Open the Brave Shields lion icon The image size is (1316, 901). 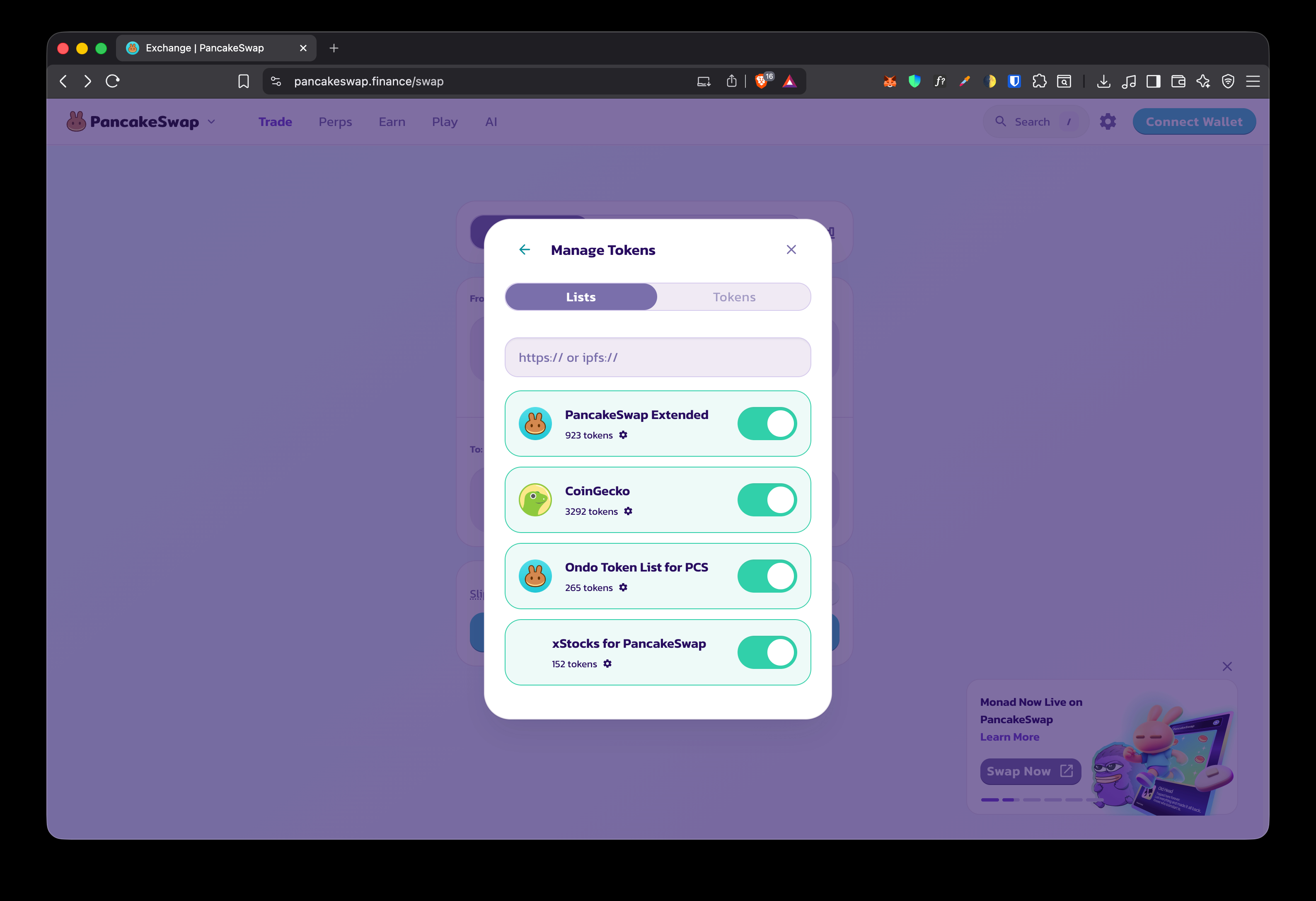pos(762,82)
